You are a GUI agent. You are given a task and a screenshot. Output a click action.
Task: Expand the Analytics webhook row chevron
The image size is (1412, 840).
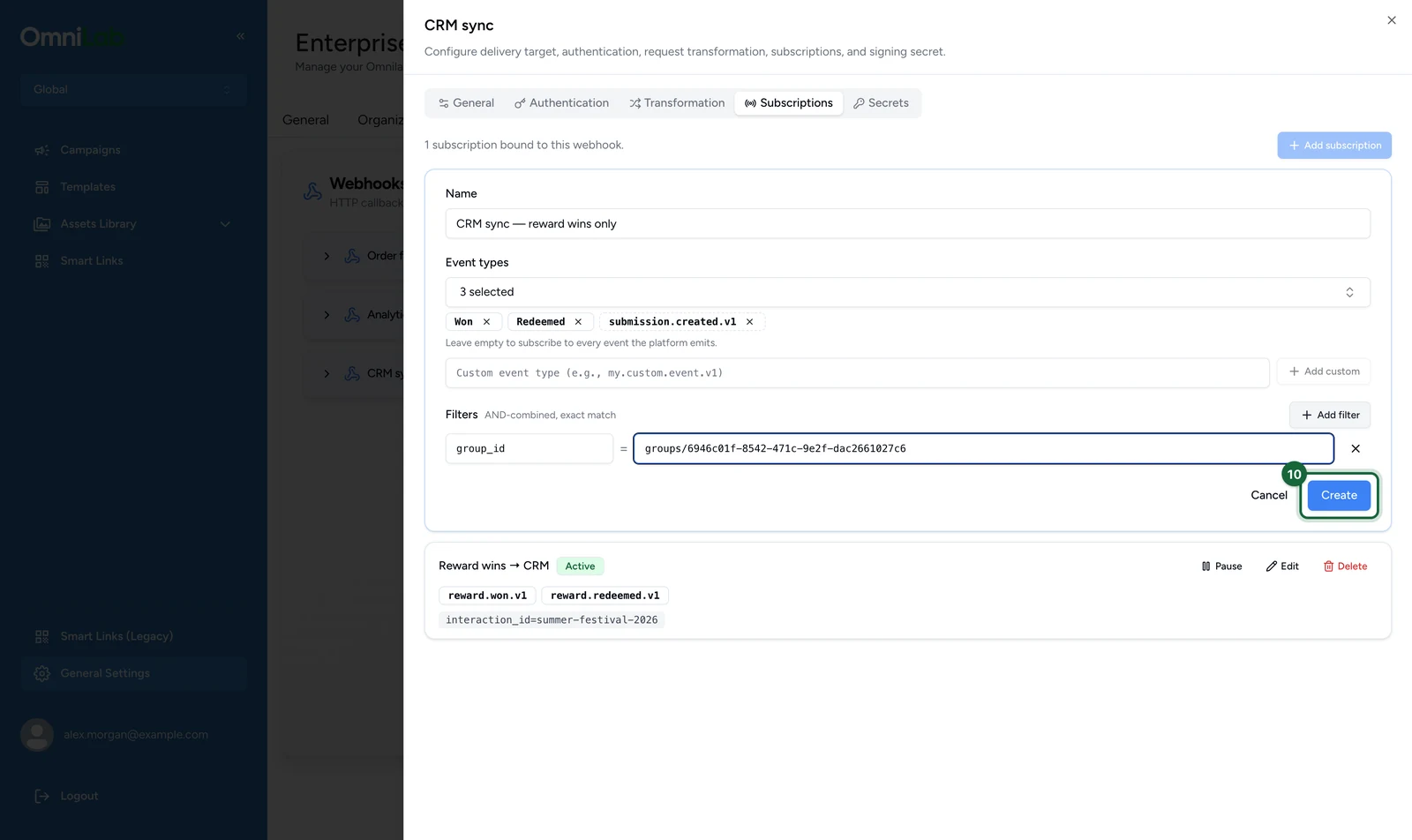pyautogui.click(x=327, y=315)
